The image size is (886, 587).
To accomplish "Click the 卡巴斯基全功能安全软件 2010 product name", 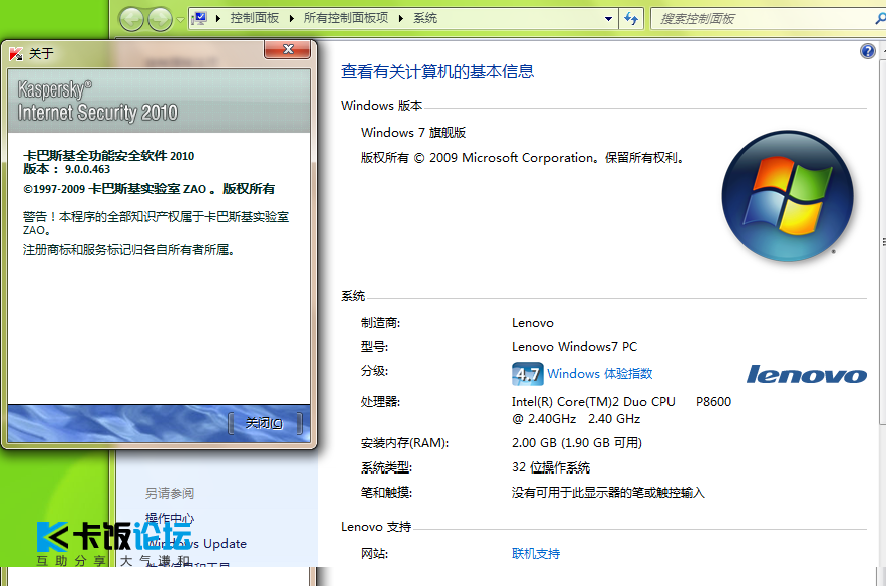I will pos(108,156).
